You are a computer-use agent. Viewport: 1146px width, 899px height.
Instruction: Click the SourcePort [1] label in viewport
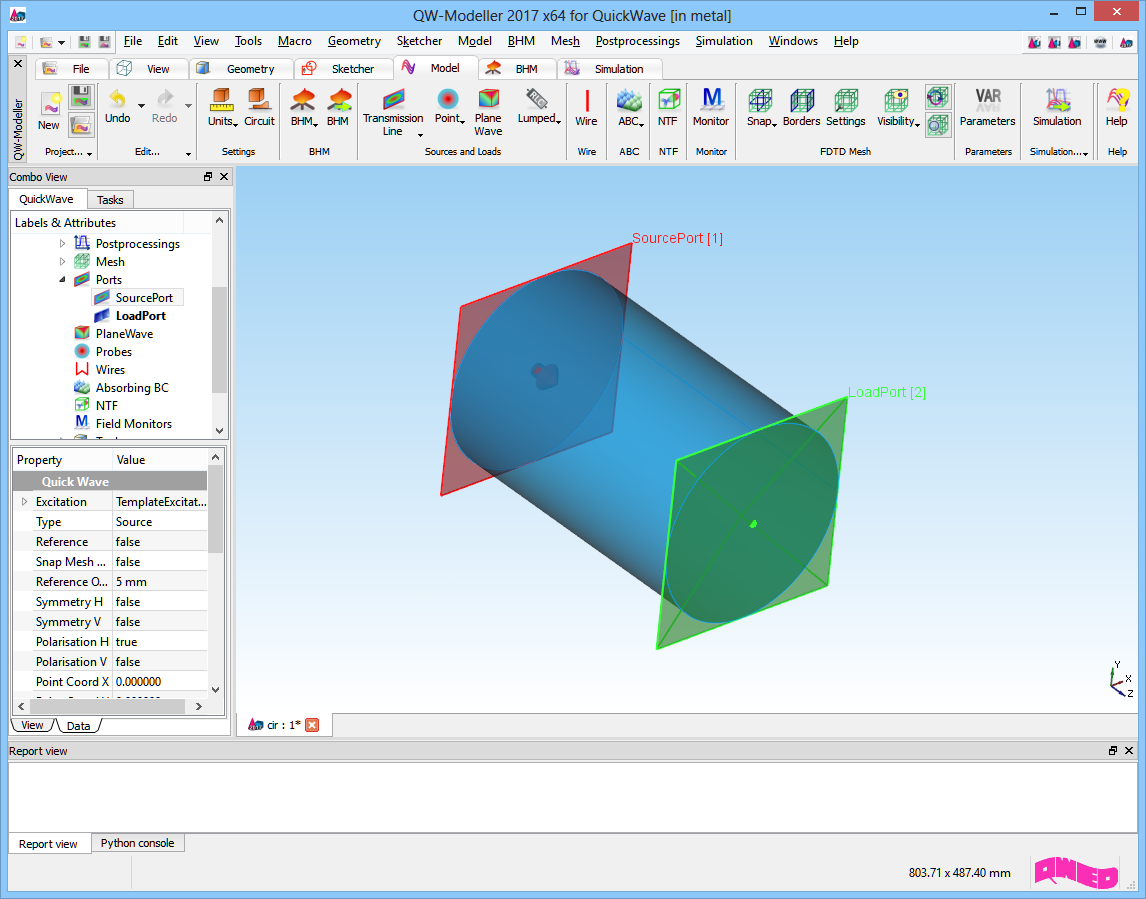point(678,238)
